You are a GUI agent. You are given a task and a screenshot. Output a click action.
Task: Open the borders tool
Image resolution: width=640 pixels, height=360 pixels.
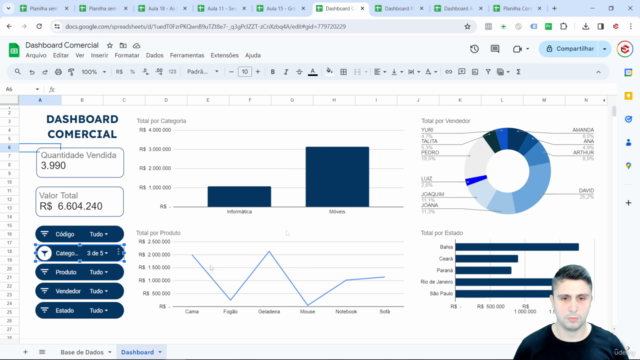pos(344,72)
